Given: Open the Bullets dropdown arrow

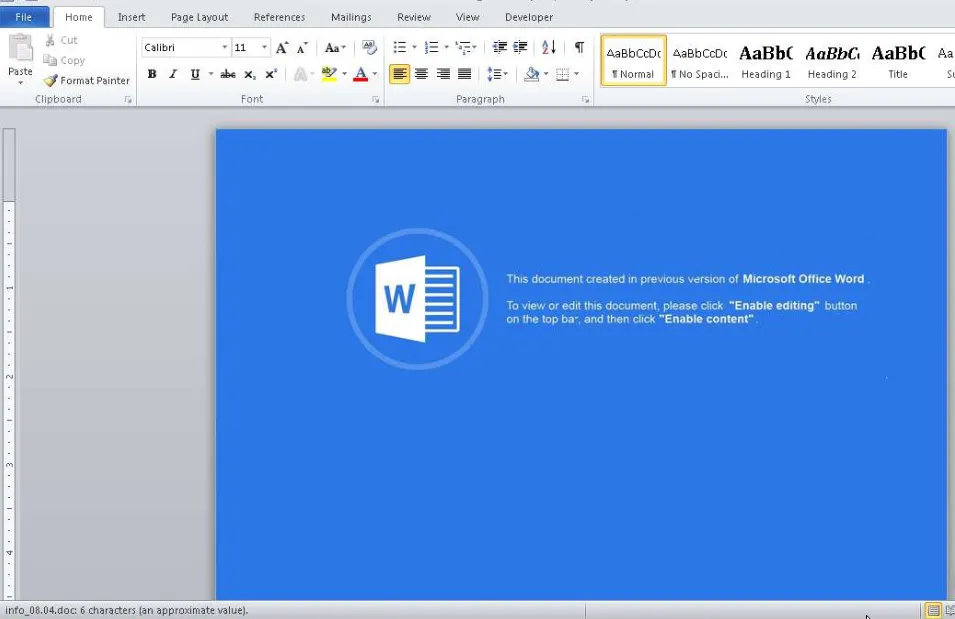Looking at the screenshot, I should 414,48.
